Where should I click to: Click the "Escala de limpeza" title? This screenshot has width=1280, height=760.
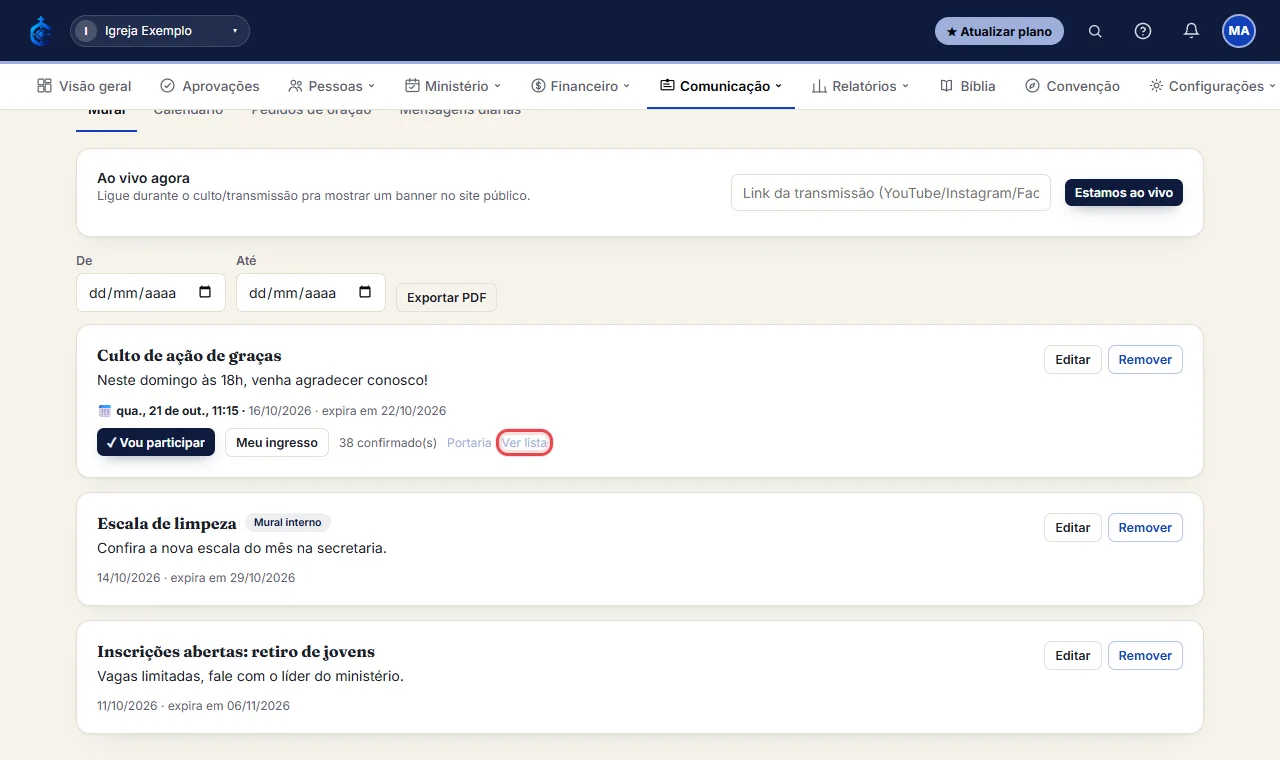coord(167,523)
